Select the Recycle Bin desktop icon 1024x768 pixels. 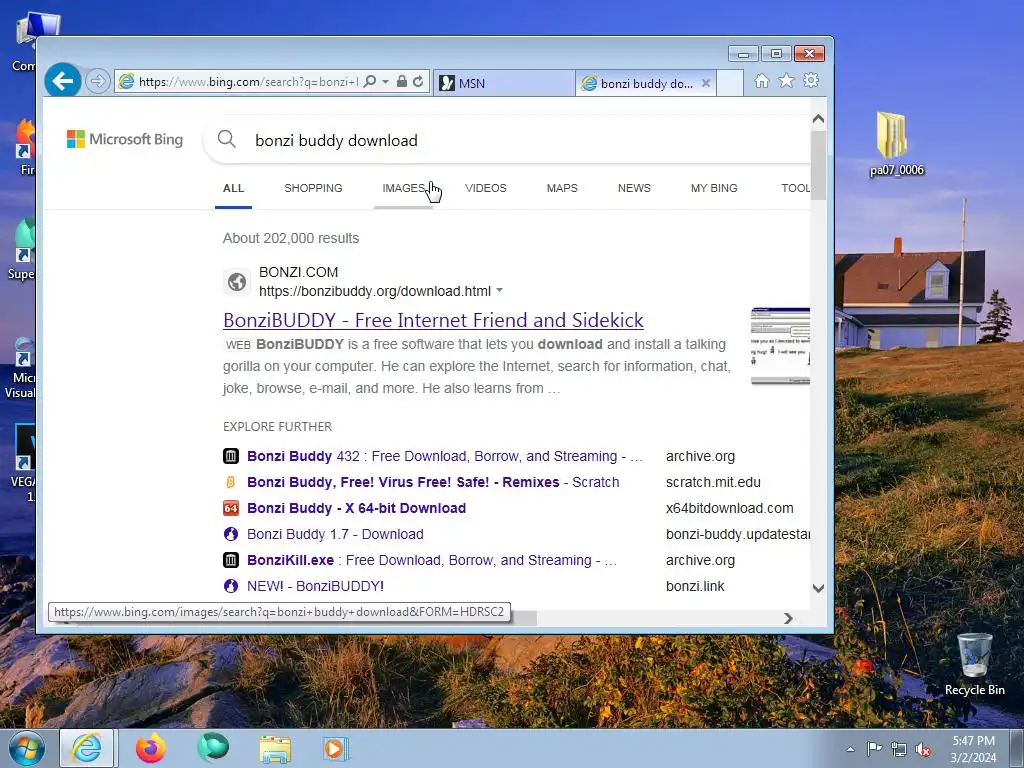pyautogui.click(x=974, y=664)
